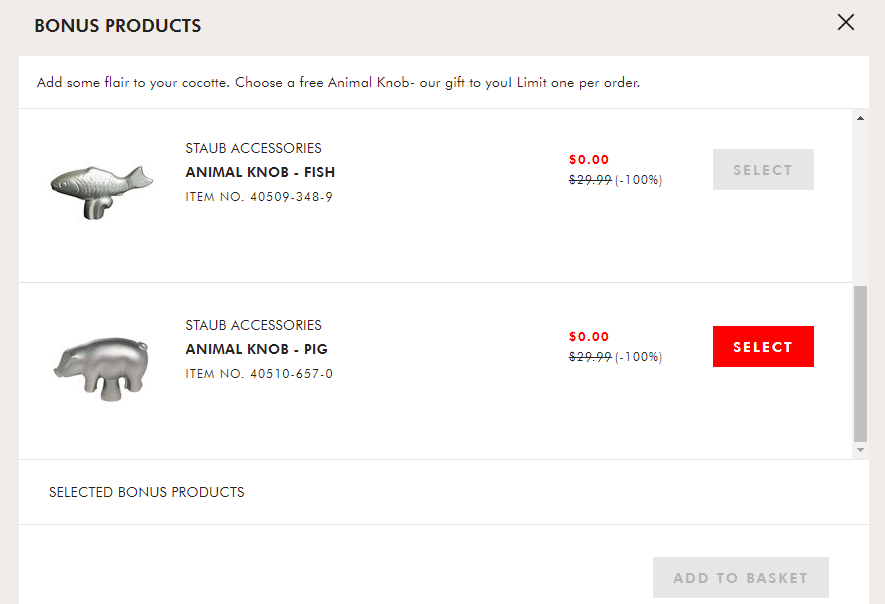The image size is (885, 604).
Task: Click Staub Accessories brand above the fish knob
Action: point(253,148)
